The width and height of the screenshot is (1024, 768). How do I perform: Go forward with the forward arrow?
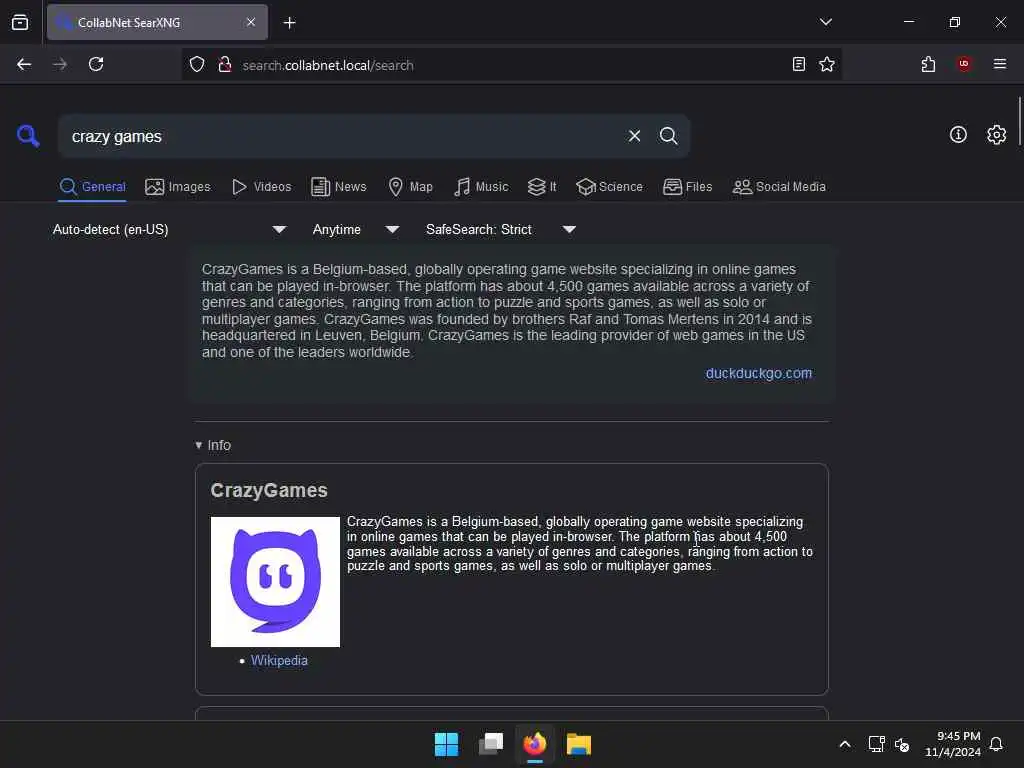[59, 64]
